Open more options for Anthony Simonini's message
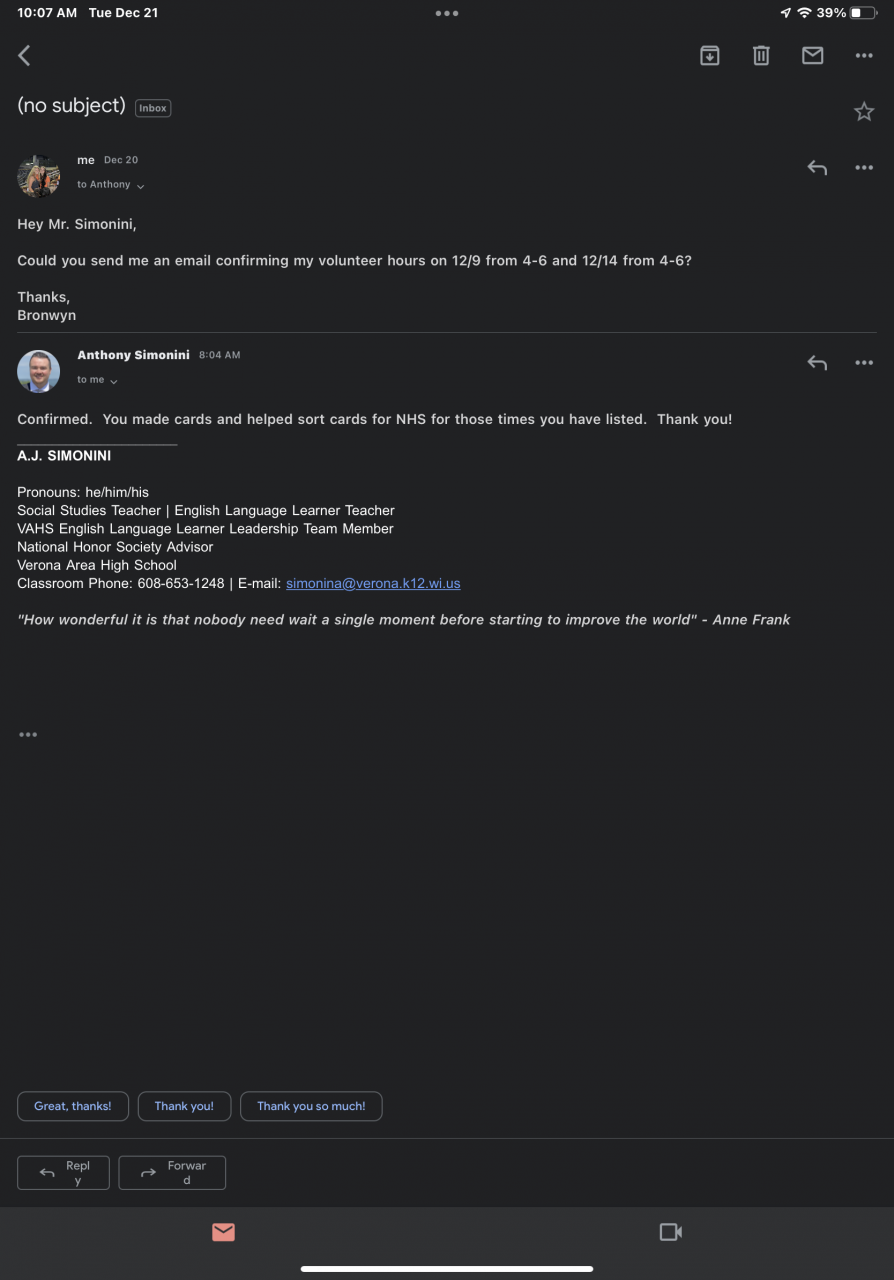 [864, 363]
